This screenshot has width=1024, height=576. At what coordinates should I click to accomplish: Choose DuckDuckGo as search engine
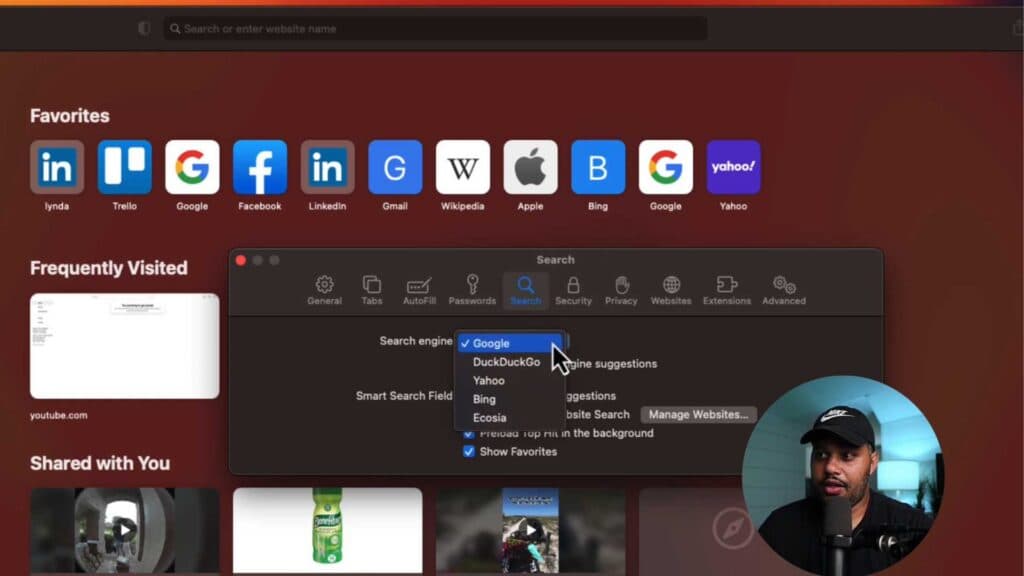pos(509,362)
